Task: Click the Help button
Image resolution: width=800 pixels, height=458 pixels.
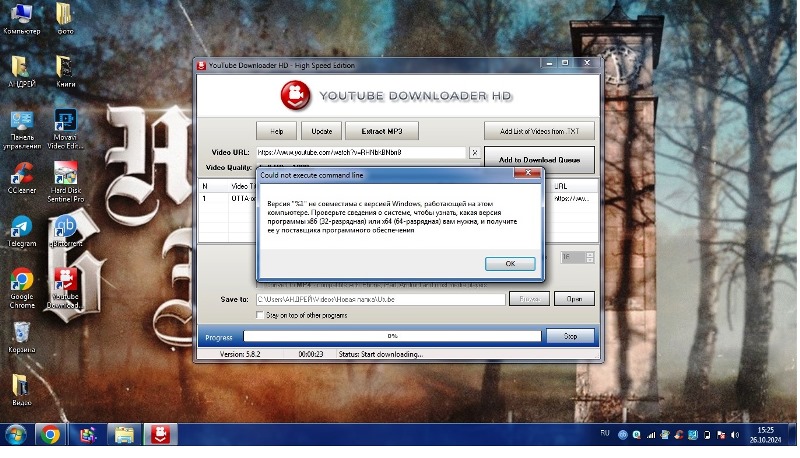Action: [x=276, y=131]
